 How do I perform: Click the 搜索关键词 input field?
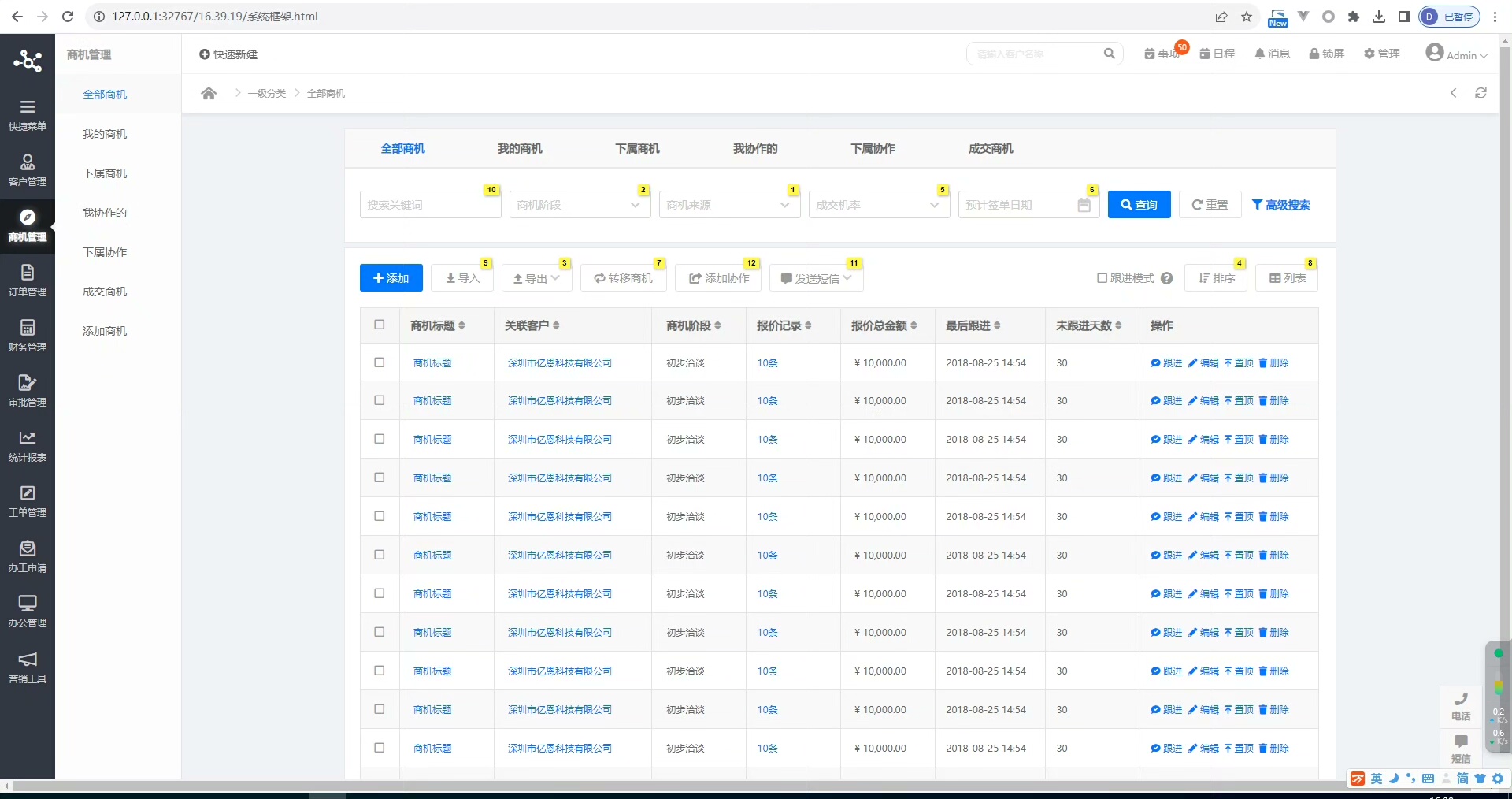pos(429,205)
